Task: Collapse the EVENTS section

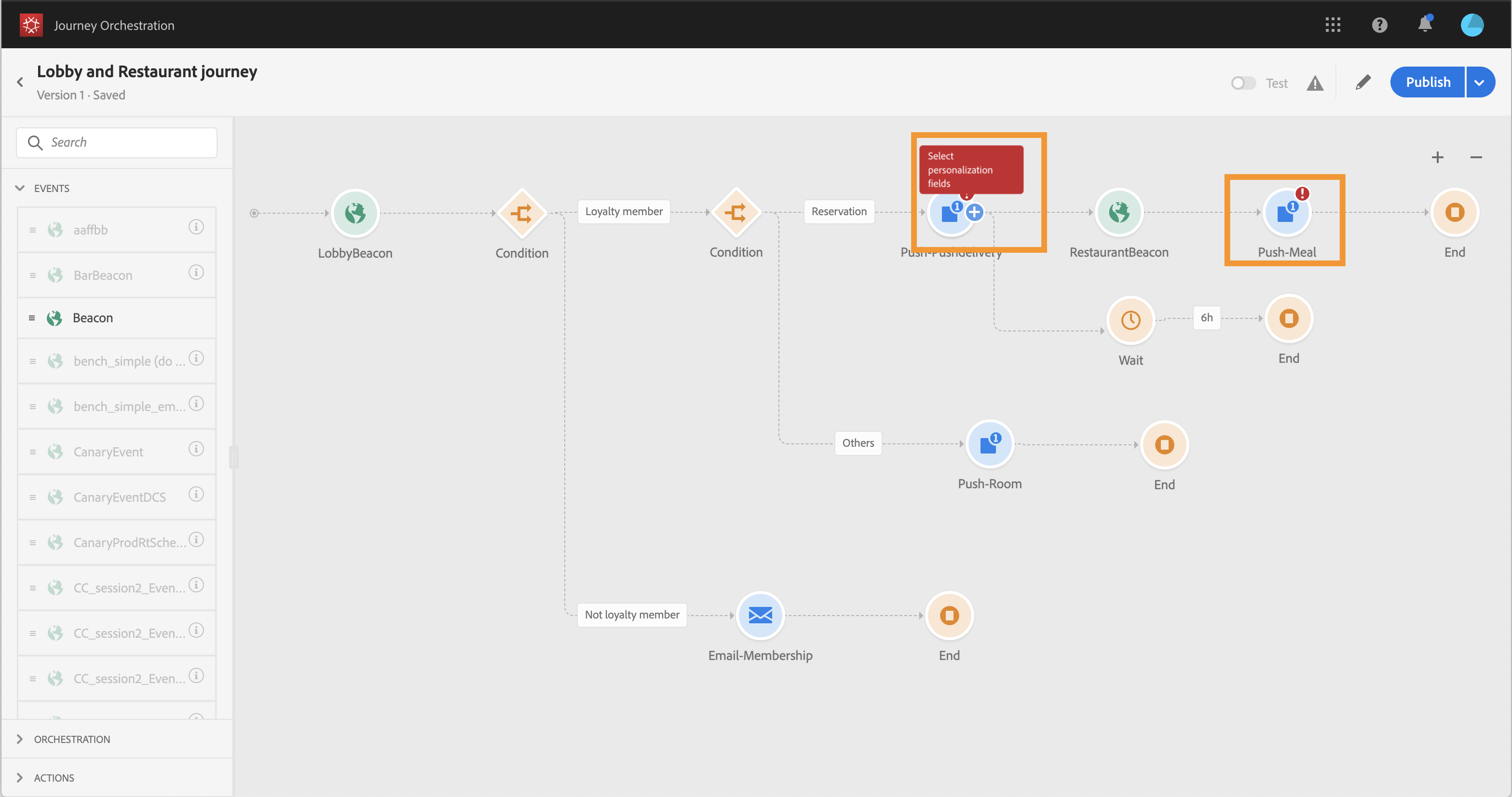Action: 20,188
